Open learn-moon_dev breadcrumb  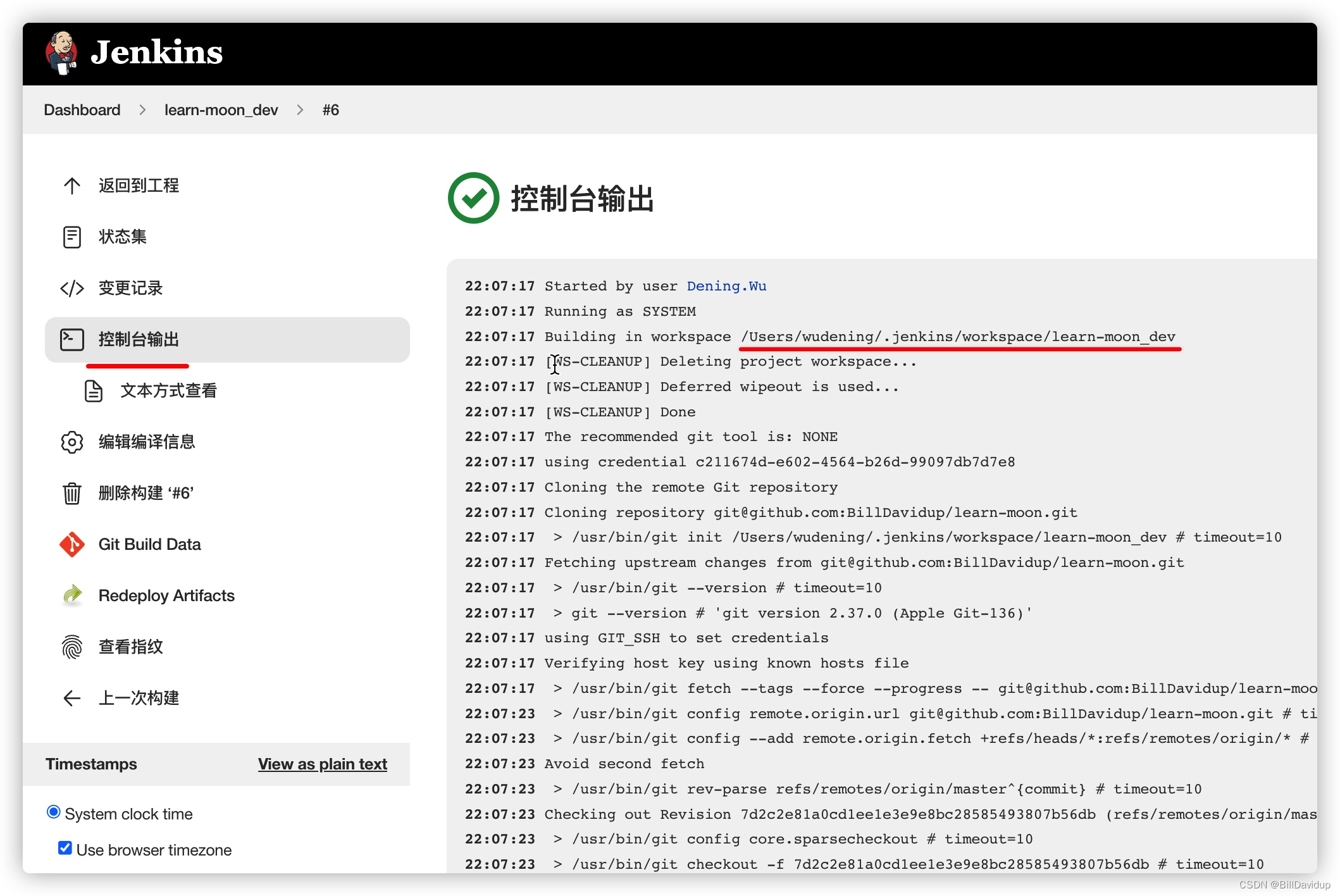221,110
